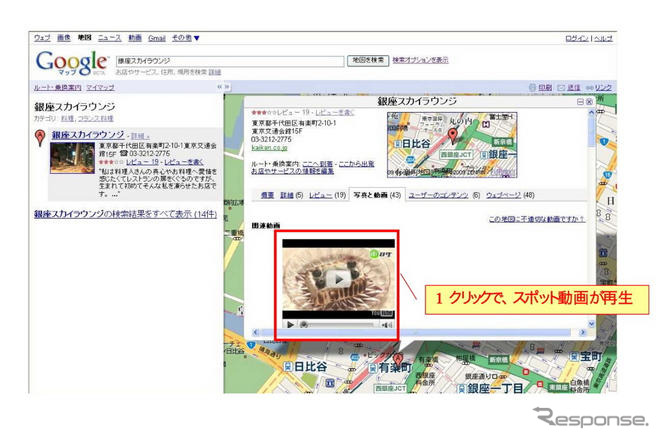Viewport: 660px width, 439px height.
Task: Minimize the info window with the minus icon
Action: pyautogui.click(x=580, y=101)
